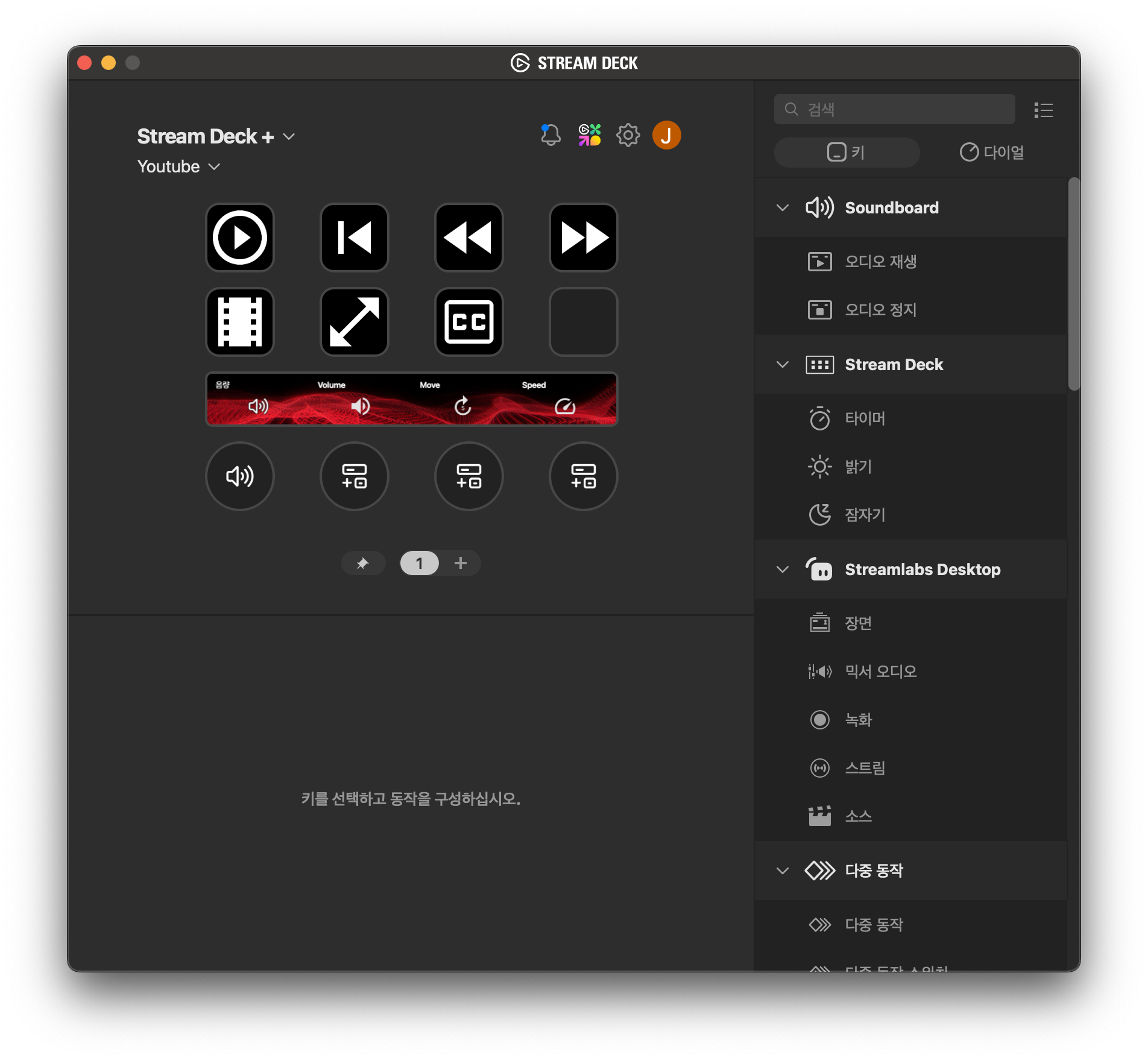Open settings with the gear icon

click(x=628, y=135)
